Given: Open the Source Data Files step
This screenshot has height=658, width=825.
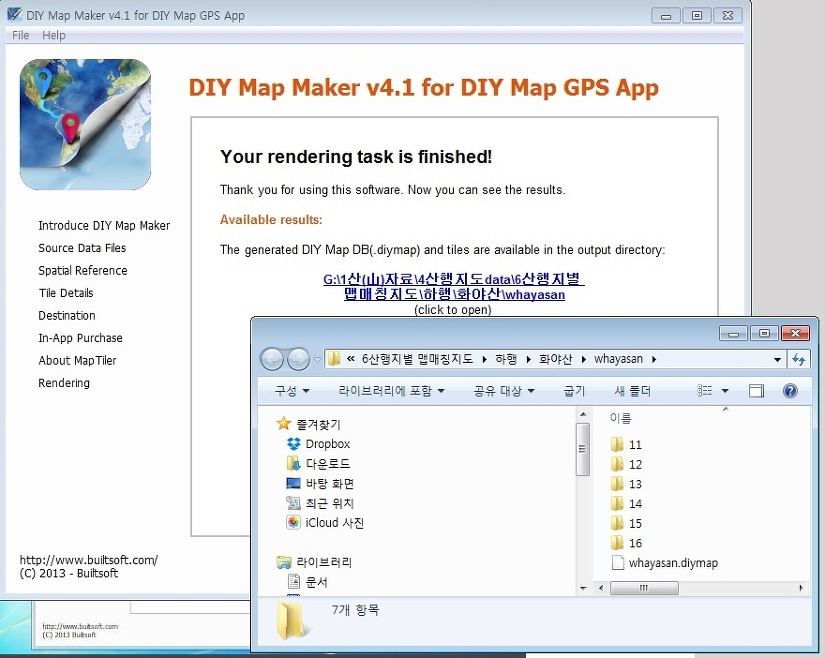Looking at the screenshot, I should pyautogui.click(x=82, y=248).
